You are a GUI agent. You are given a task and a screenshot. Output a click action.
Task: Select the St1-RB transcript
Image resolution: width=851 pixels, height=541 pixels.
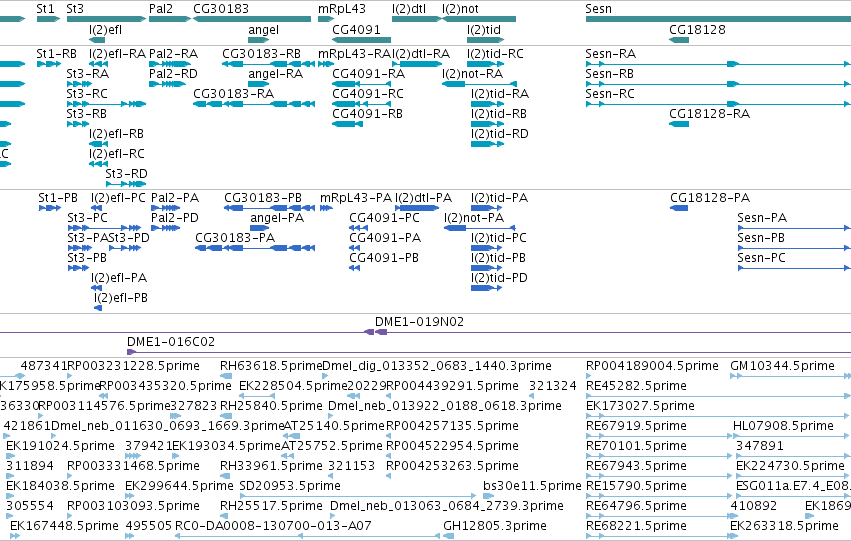[x=49, y=64]
